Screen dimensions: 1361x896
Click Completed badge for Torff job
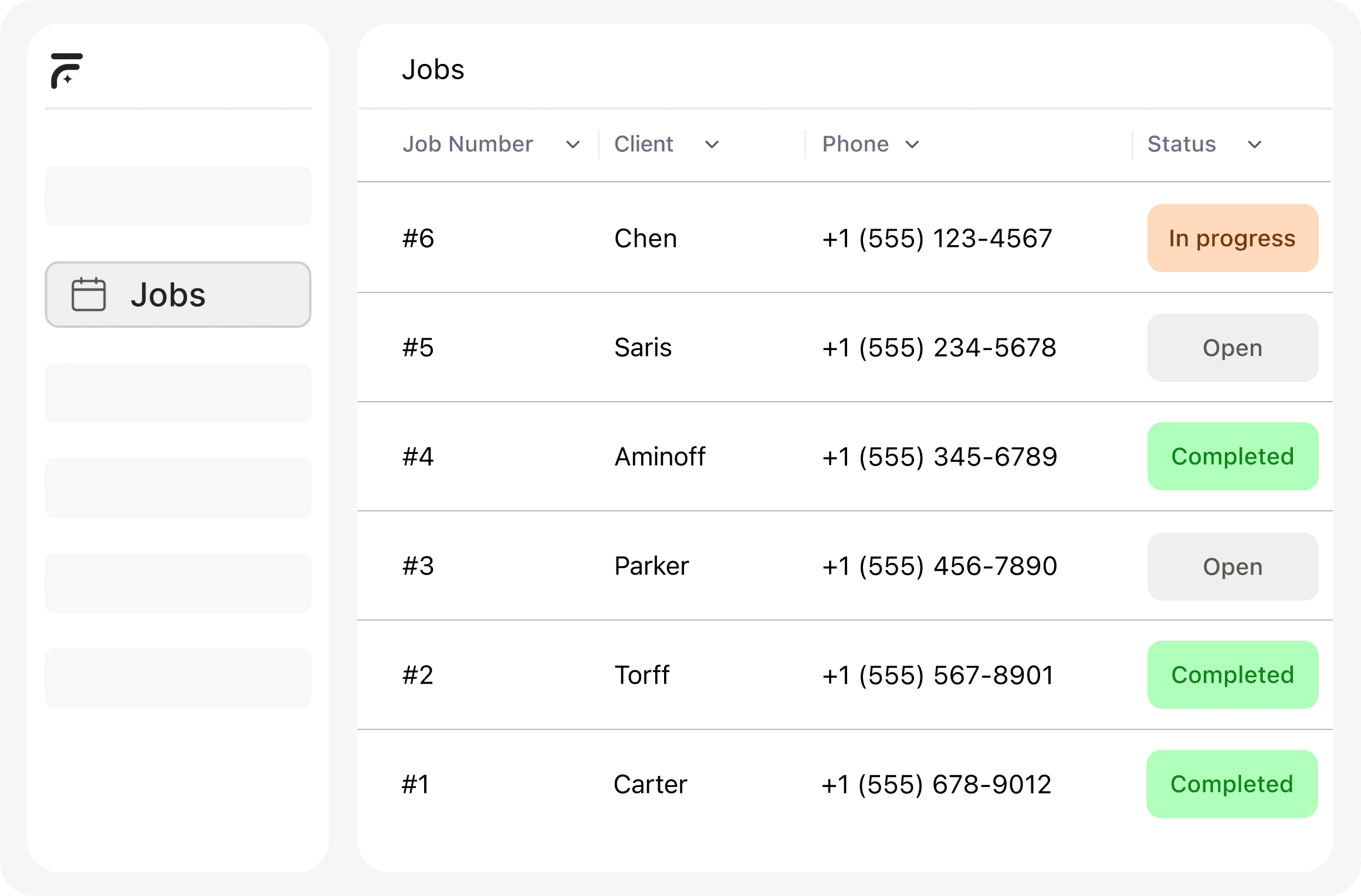click(x=1232, y=675)
